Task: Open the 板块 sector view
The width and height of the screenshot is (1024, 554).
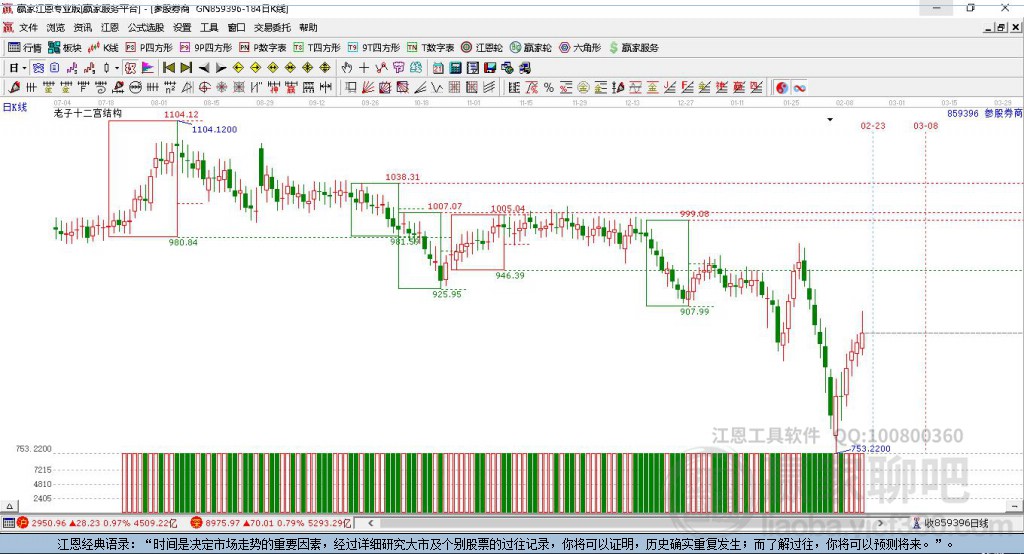Action: tap(65, 48)
